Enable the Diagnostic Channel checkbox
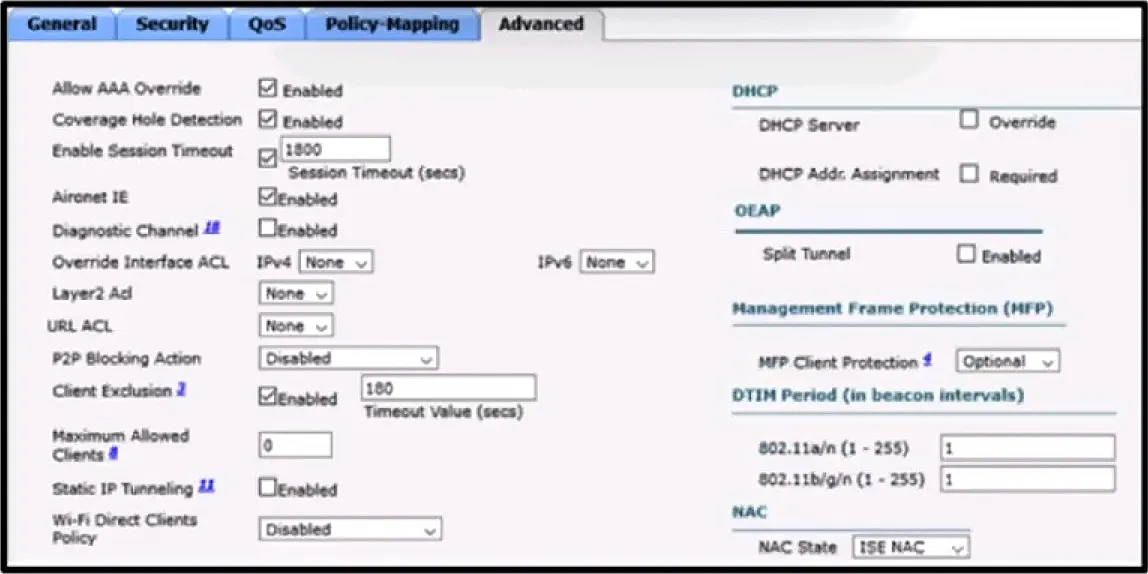 pos(267,228)
